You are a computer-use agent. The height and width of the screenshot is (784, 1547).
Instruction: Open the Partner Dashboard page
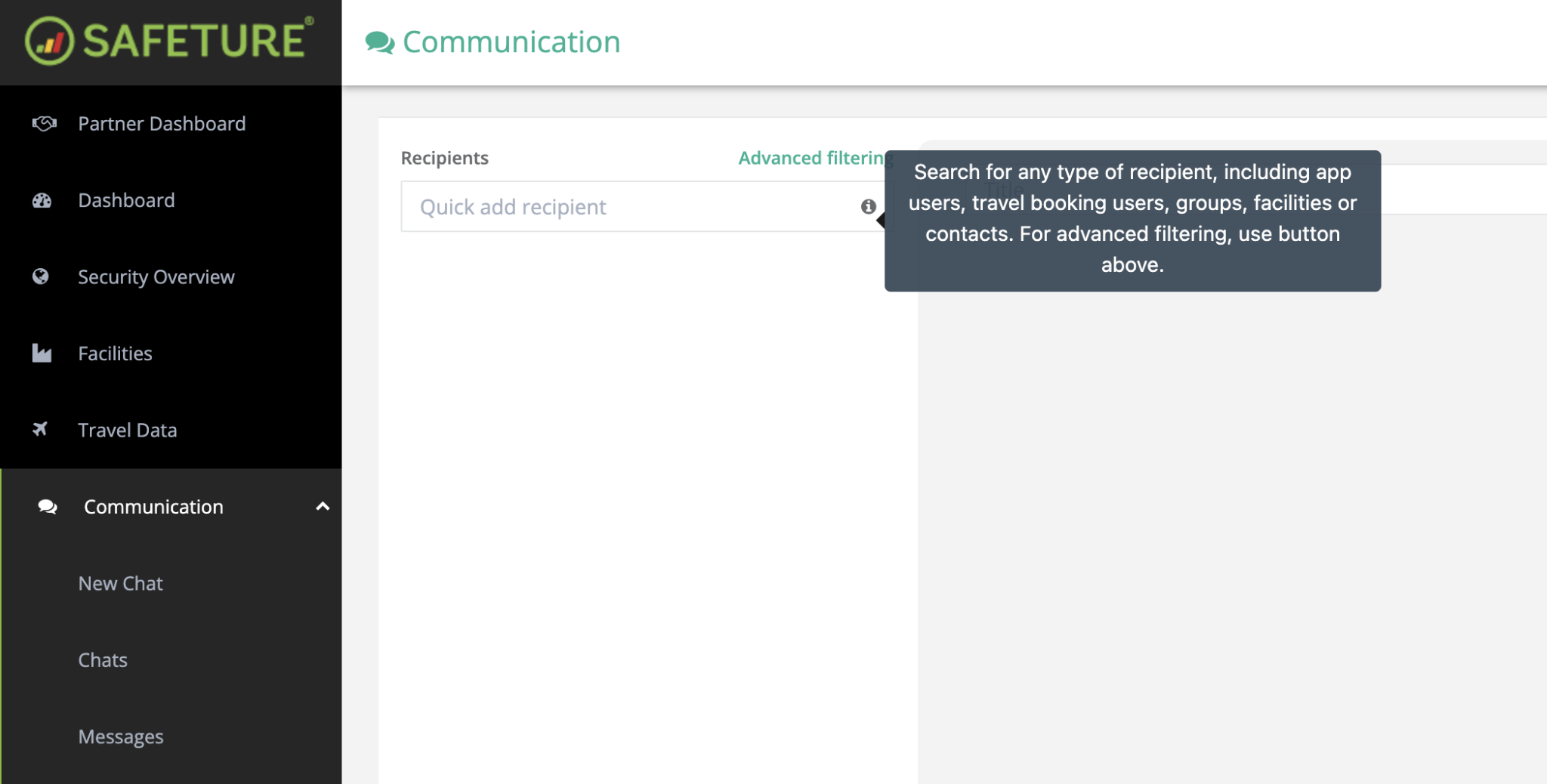coord(162,124)
